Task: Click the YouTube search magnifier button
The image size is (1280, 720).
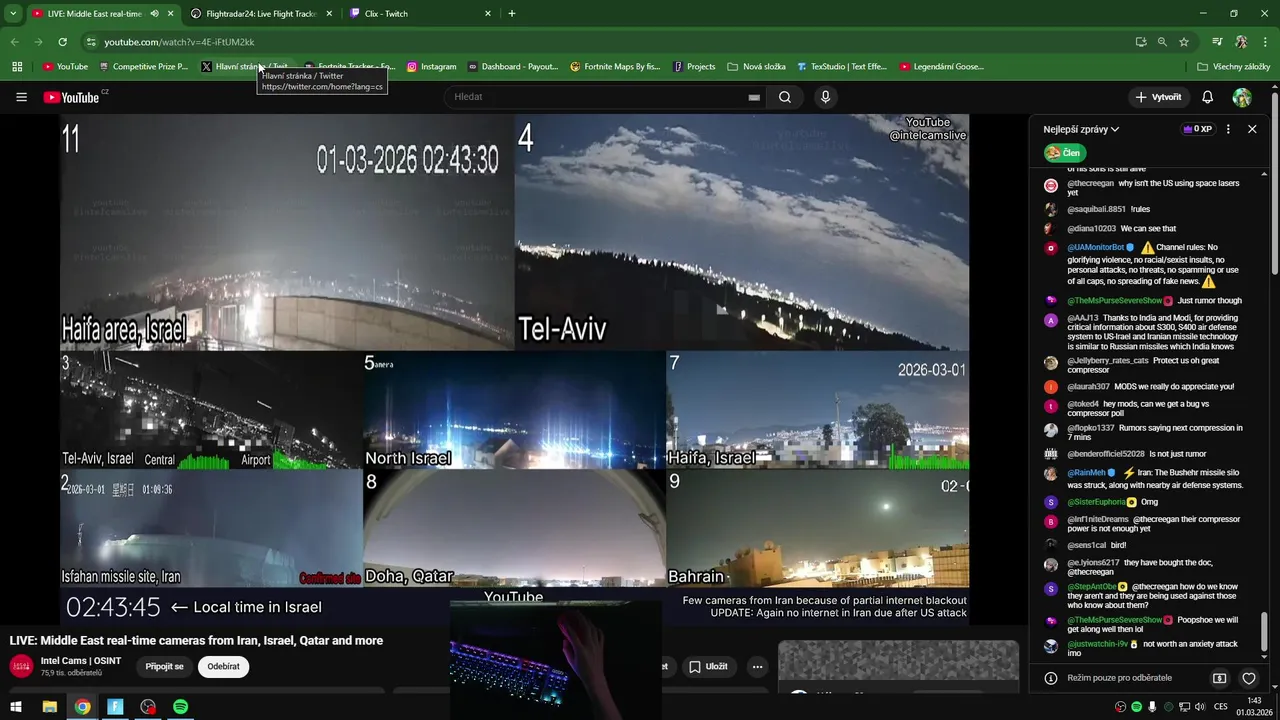Action: tap(785, 97)
